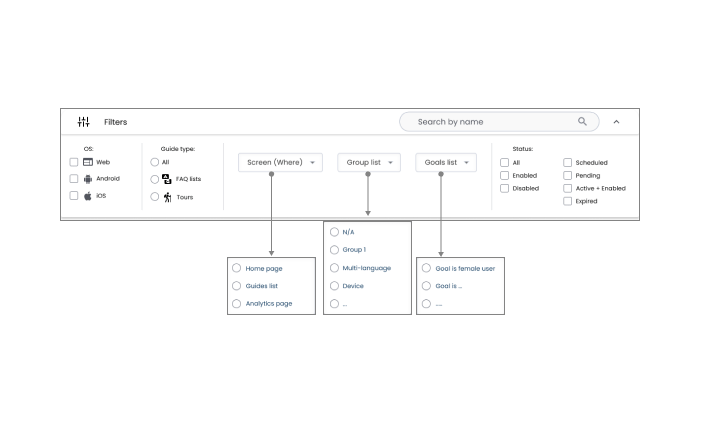703x424 pixels.
Task: Expand the Group list dropdown
Action: 368,162
